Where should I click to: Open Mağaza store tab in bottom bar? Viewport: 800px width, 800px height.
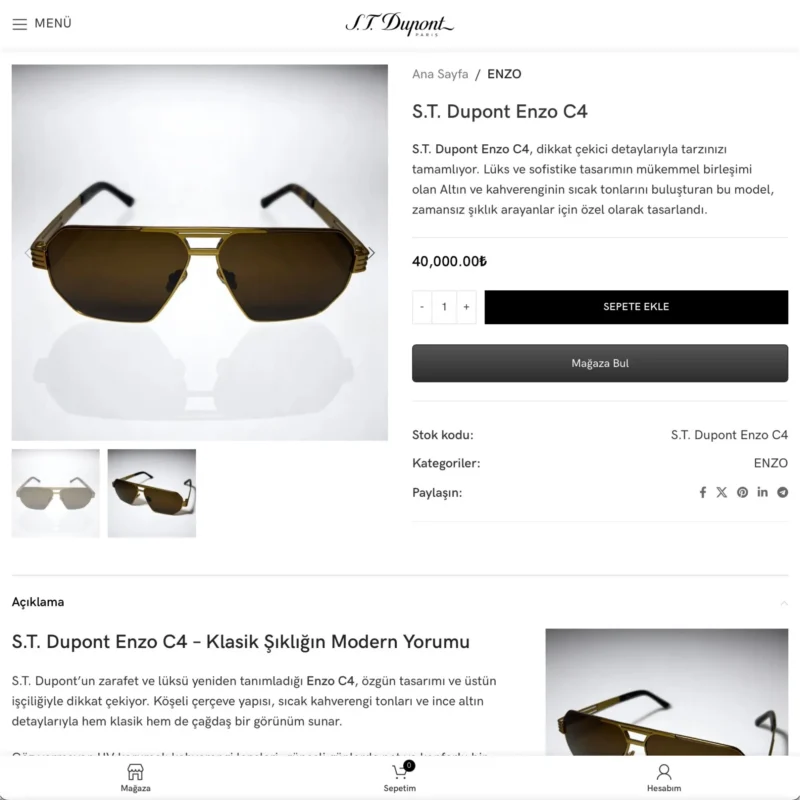pos(135,778)
